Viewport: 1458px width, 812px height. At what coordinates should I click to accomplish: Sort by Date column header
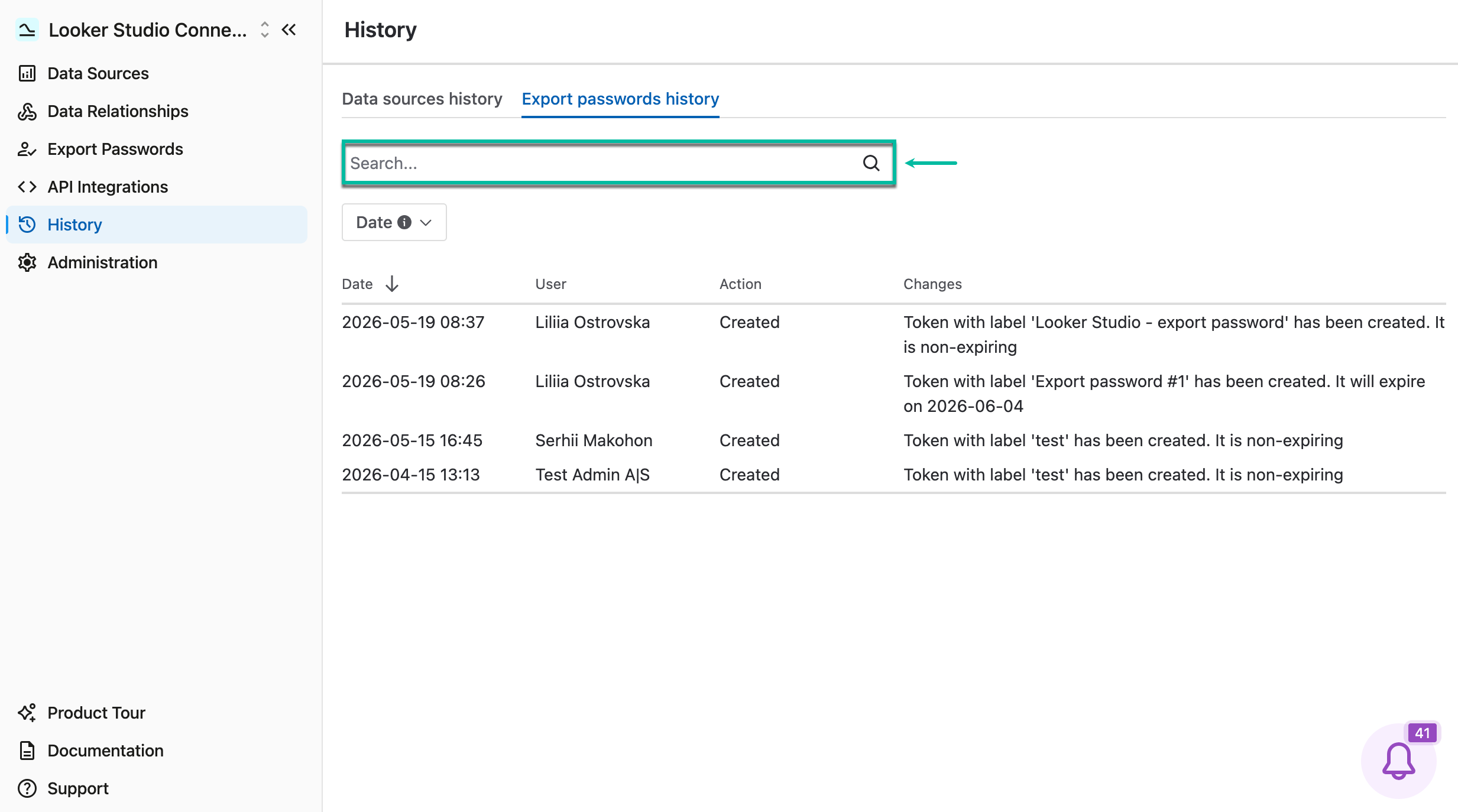click(357, 284)
